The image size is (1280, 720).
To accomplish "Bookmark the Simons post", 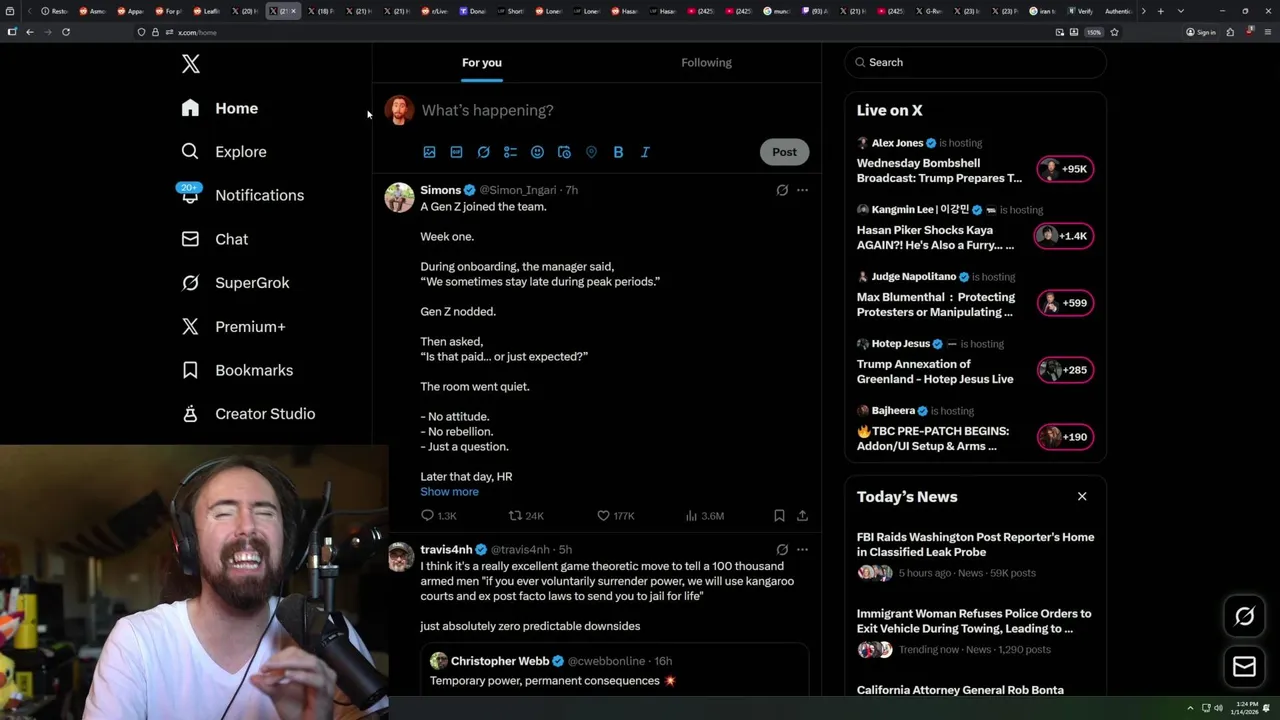I will (x=779, y=516).
